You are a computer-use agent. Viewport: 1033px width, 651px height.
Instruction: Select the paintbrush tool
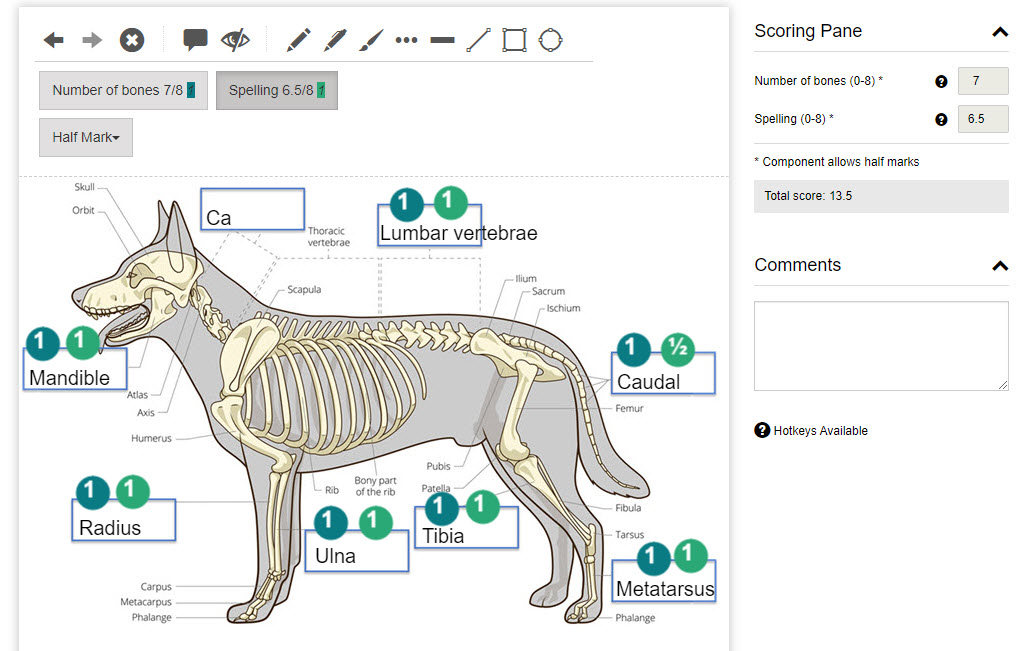pyautogui.click(x=370, y=40)
